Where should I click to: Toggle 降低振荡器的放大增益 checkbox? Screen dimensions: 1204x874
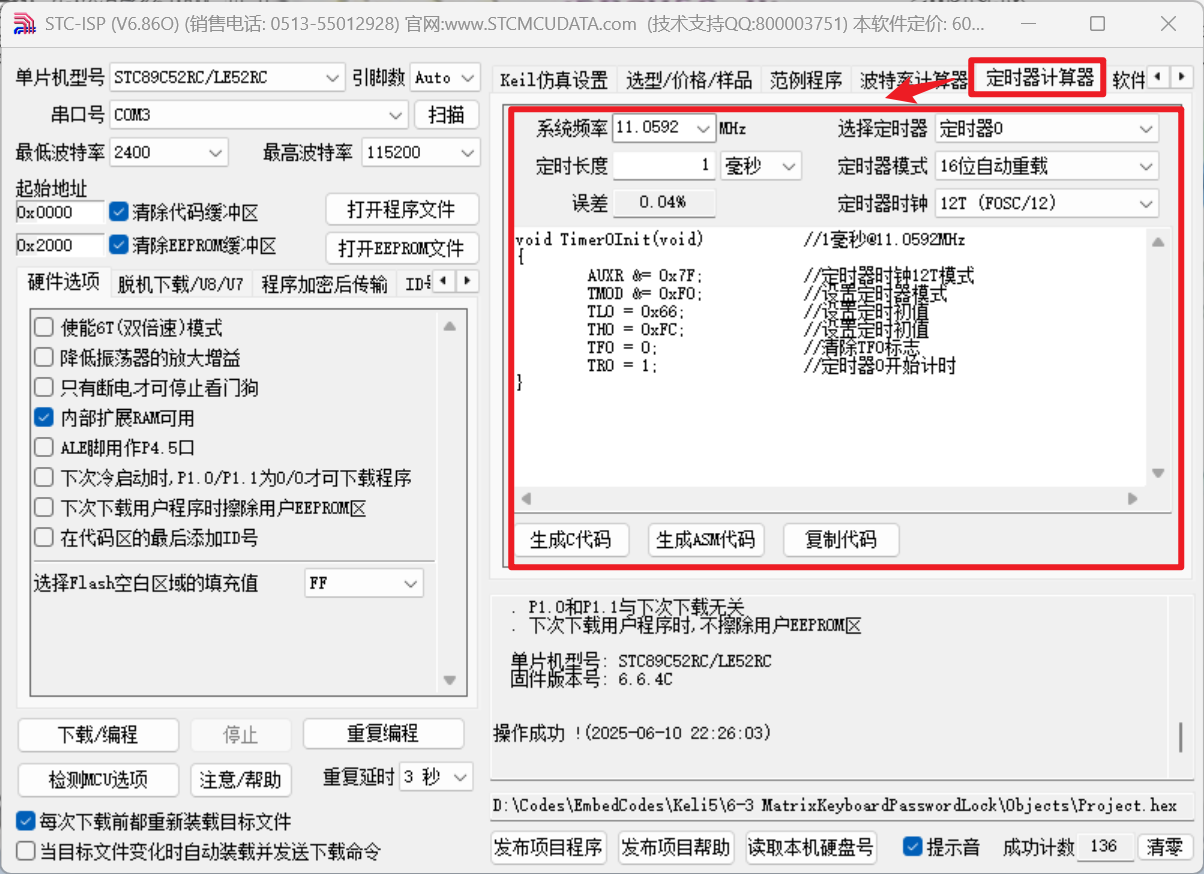(x=44, y=357)
